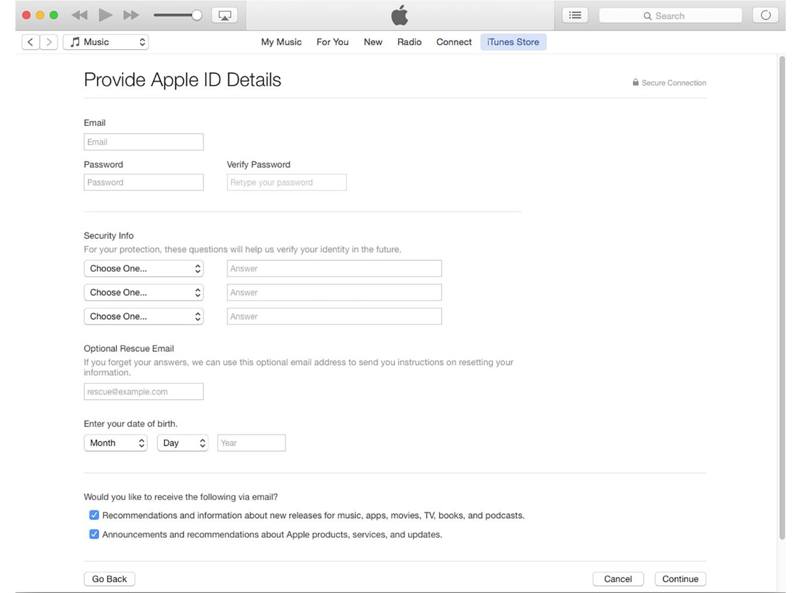The height and width of the screenshot is (593, 800).
Task: Uncheck the new releases recommendations checkbox
Action: coord(94,515)
